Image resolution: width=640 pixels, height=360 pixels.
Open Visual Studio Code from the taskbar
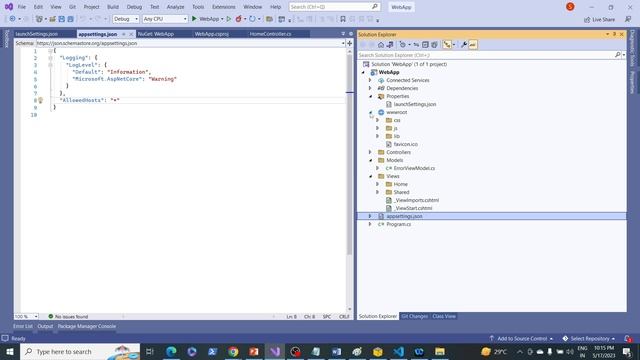click(399, 351)
